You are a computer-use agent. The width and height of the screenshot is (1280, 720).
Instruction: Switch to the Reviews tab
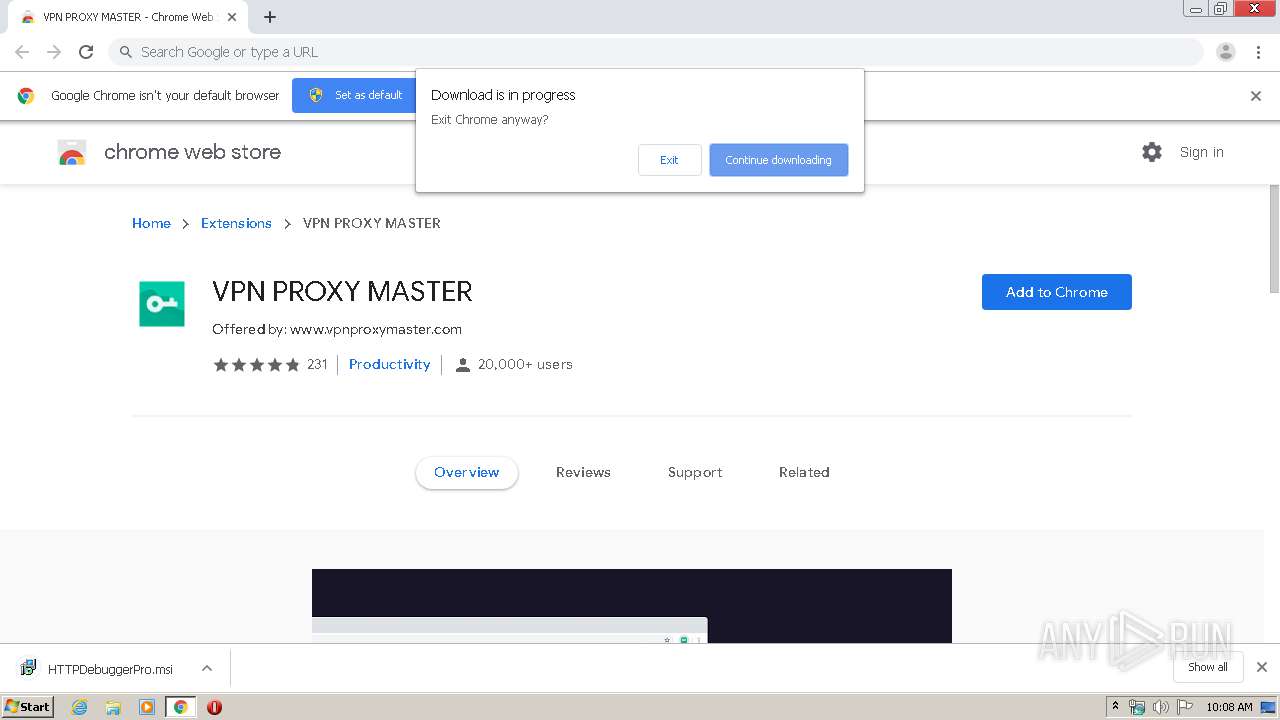pyautogui.click(x=583, y=472)
